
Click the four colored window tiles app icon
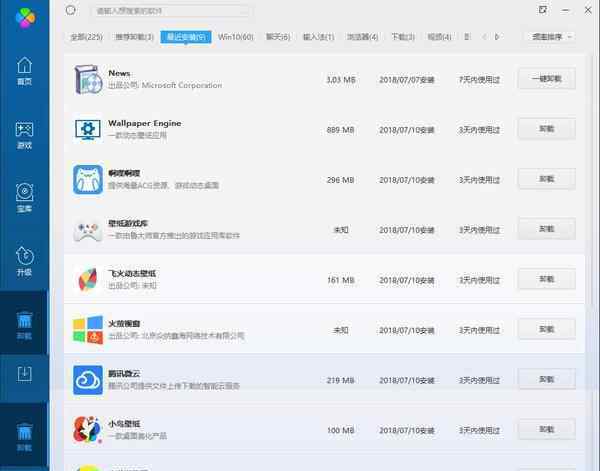click(x=88, y=330)
